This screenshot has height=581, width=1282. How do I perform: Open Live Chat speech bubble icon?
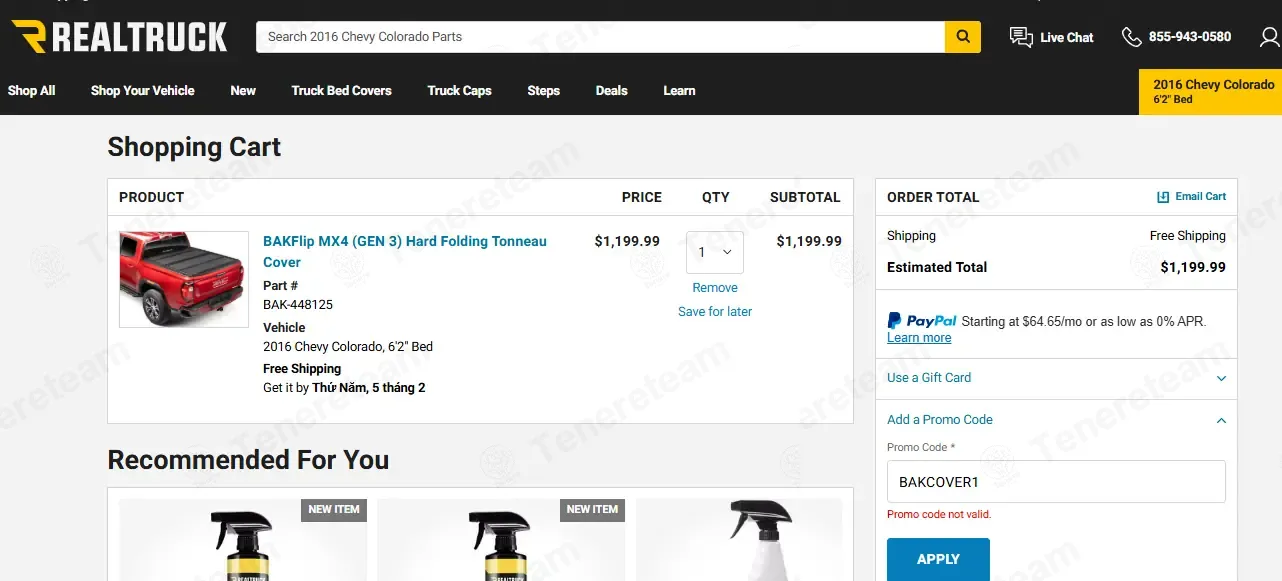[1021, 37]
